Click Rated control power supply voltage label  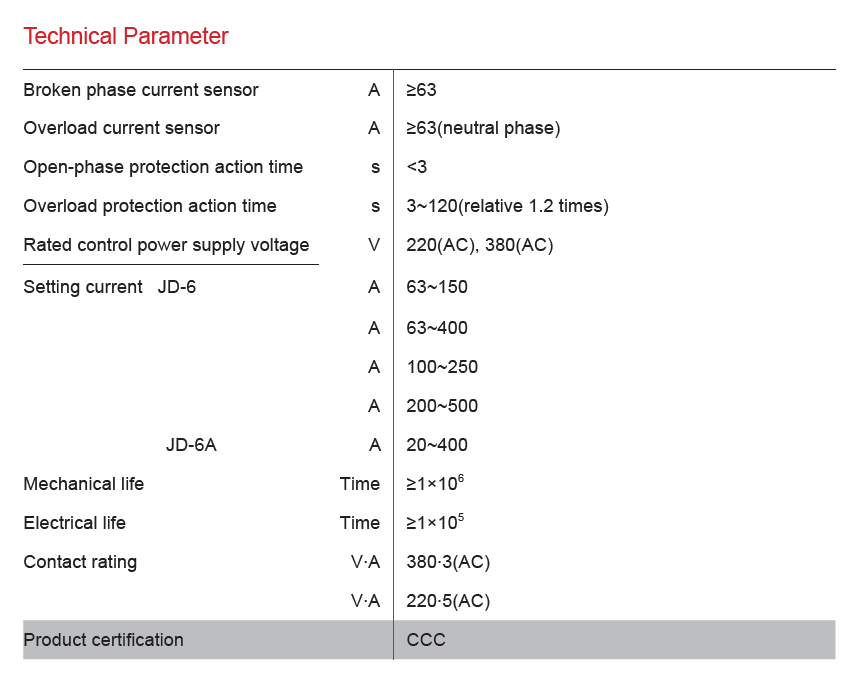click(166, 245)
